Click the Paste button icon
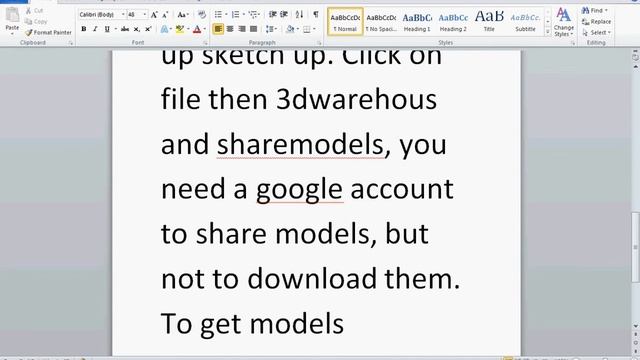The height and width of the screenshot is (360, 640). (12, 15)
